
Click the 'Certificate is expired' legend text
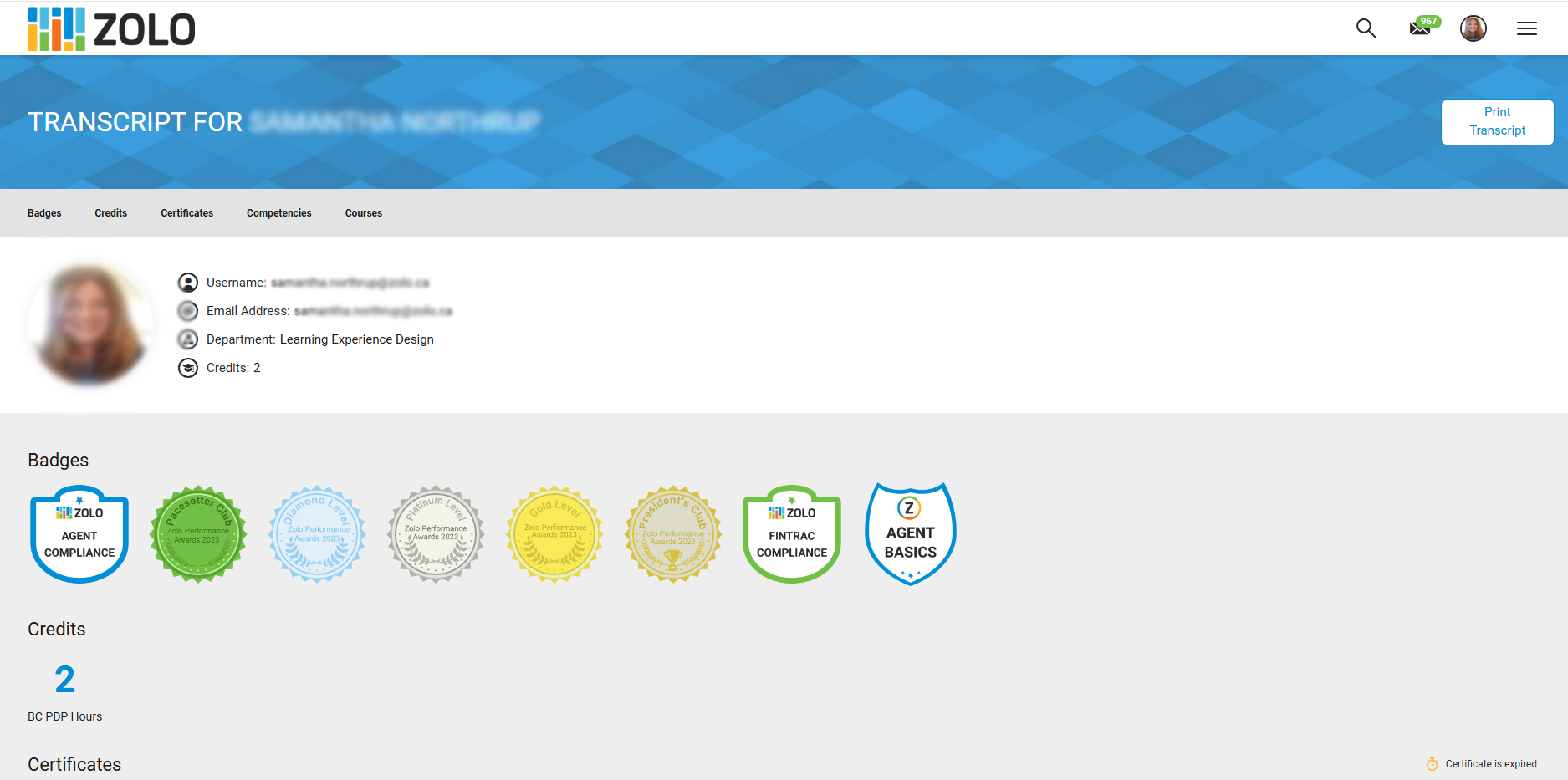[x=1491, y=764]
